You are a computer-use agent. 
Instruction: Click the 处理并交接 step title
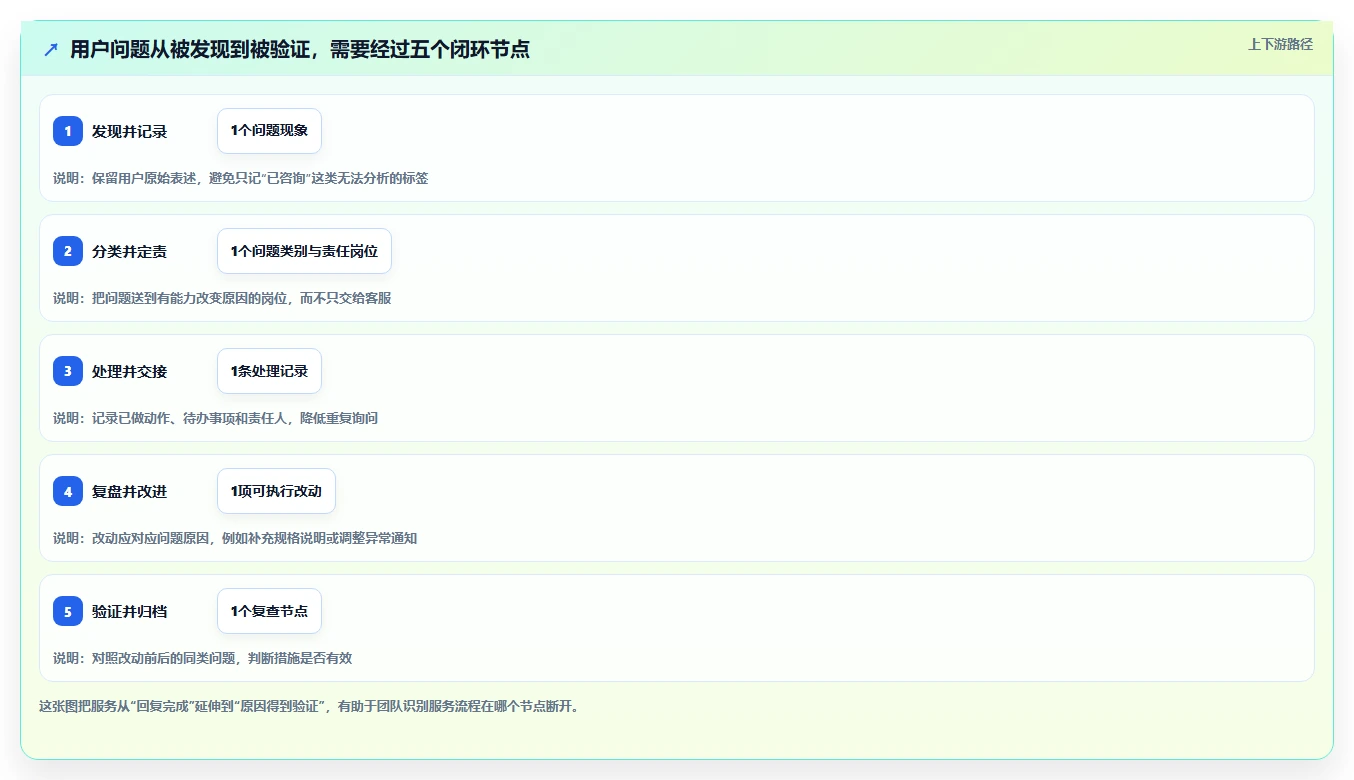pyautogui.click(x=129, y=371)
